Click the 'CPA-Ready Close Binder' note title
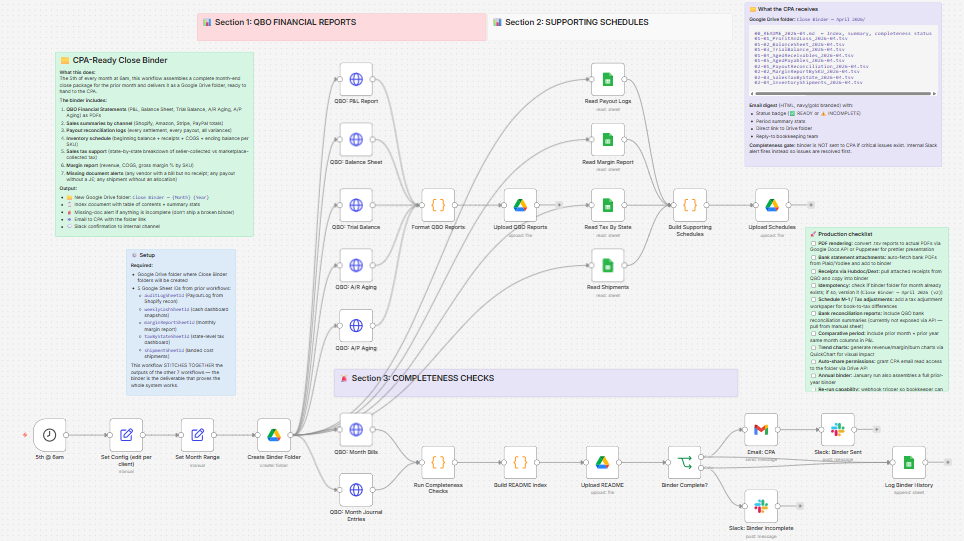This screenshot has width=964, height=541. pos(120,60)
